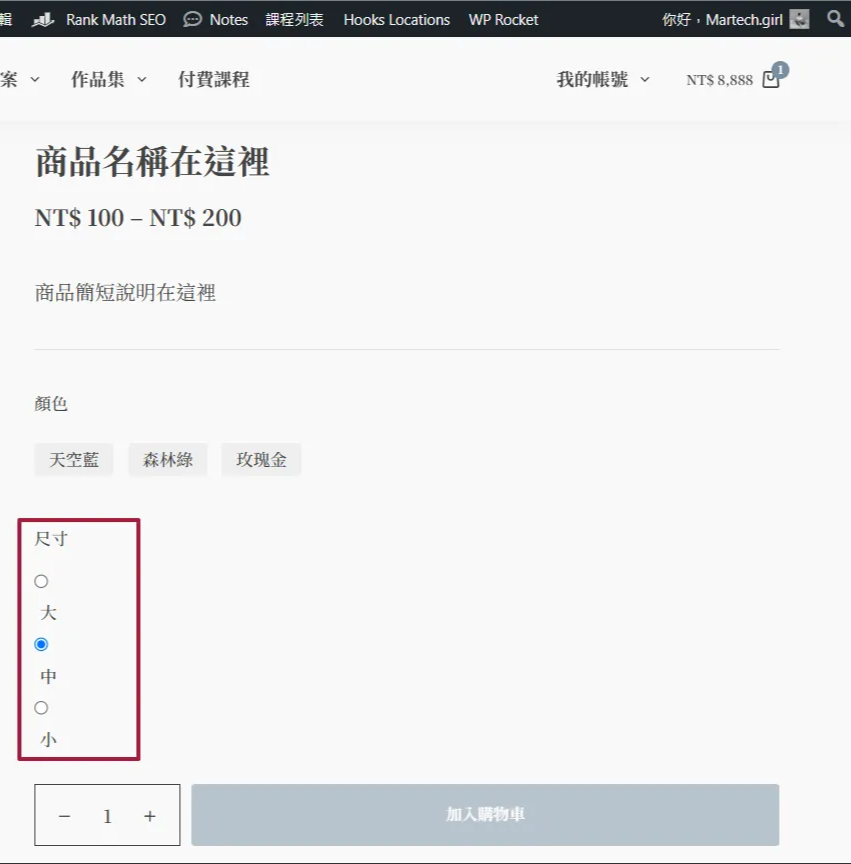Open the admin bar search magnifier icon
The width and height of the screenshot is (851, 864).
[836, 19]
